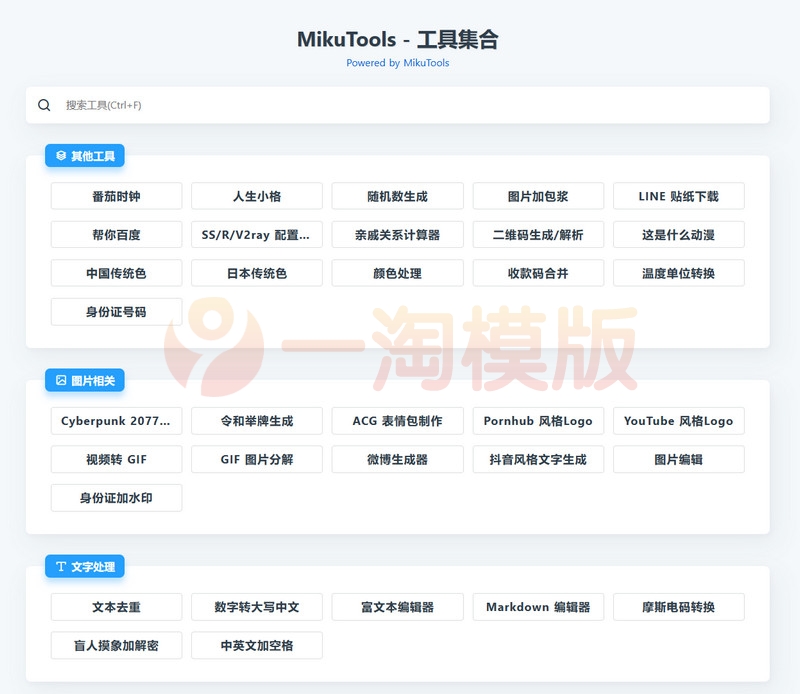Launch 微博生成器

pos(397,459)
